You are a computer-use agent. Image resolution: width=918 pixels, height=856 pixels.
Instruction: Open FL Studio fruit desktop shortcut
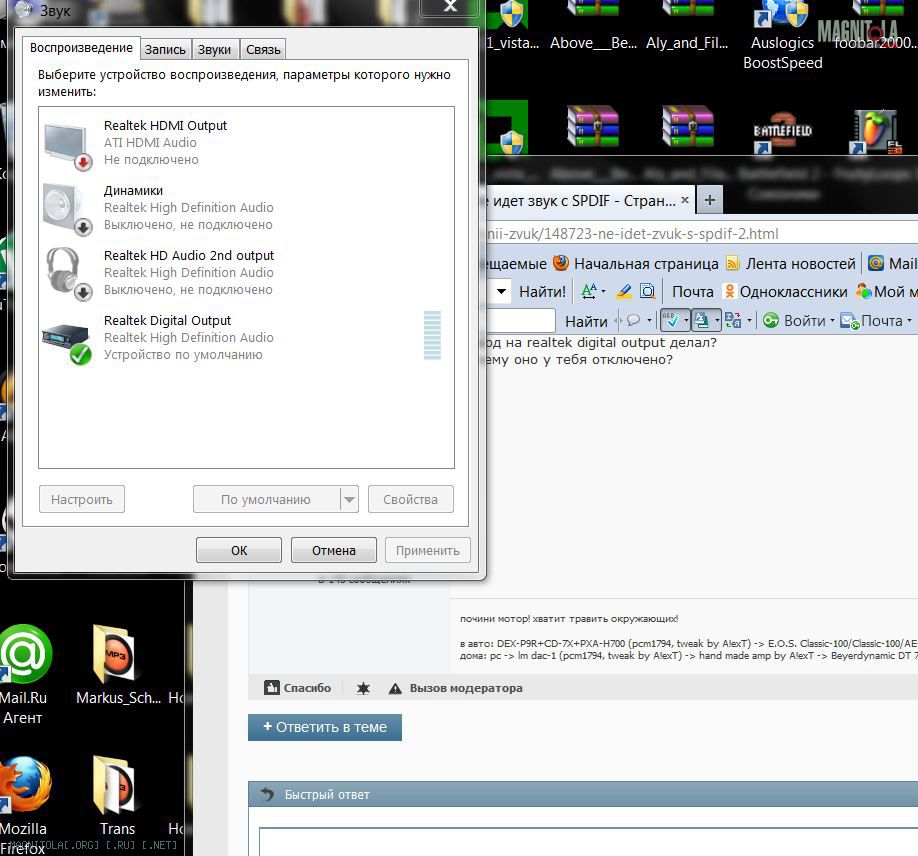(876, 131)
